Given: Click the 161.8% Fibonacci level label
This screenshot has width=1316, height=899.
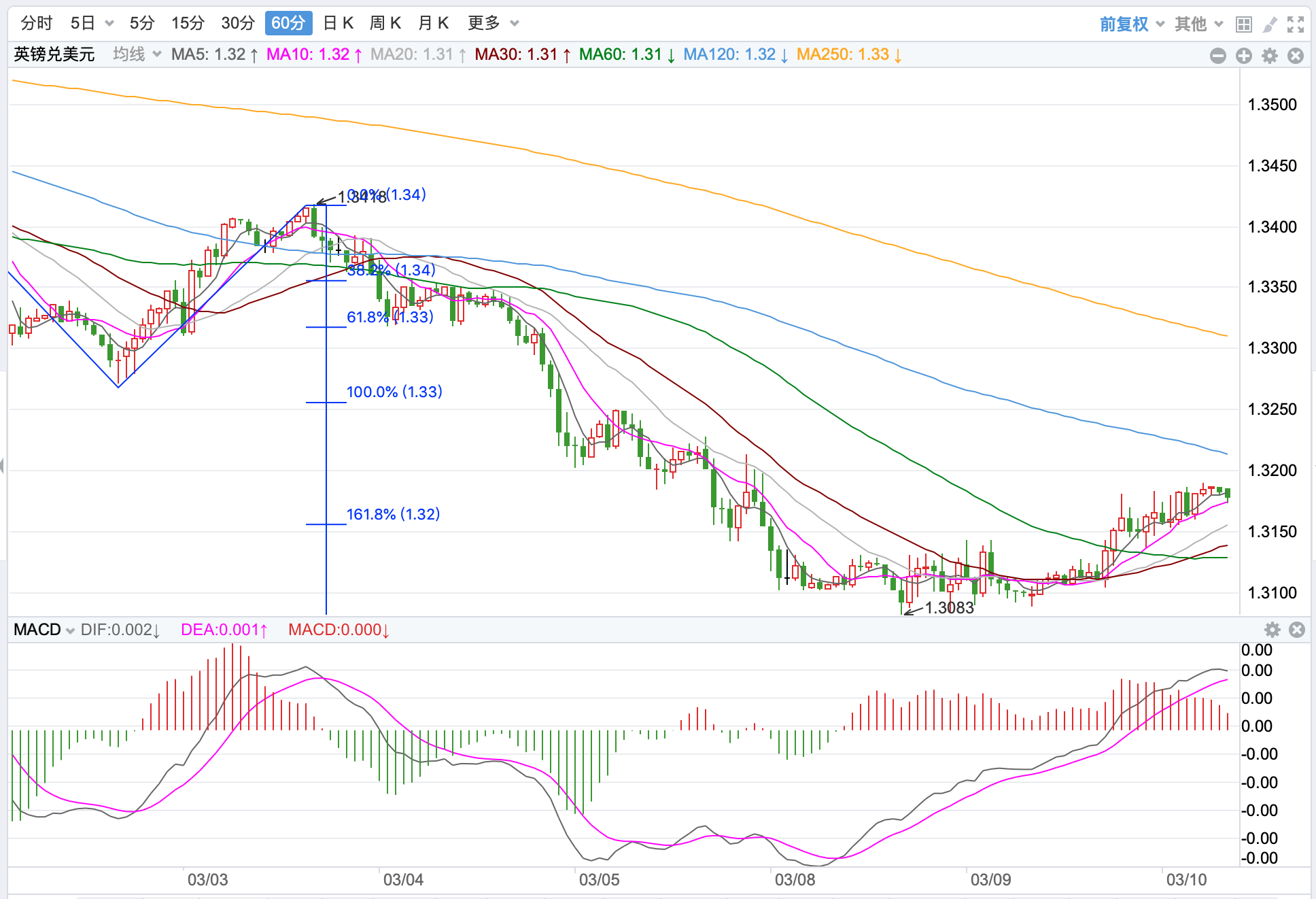Looking at the screenshot, I should point(393,514).
